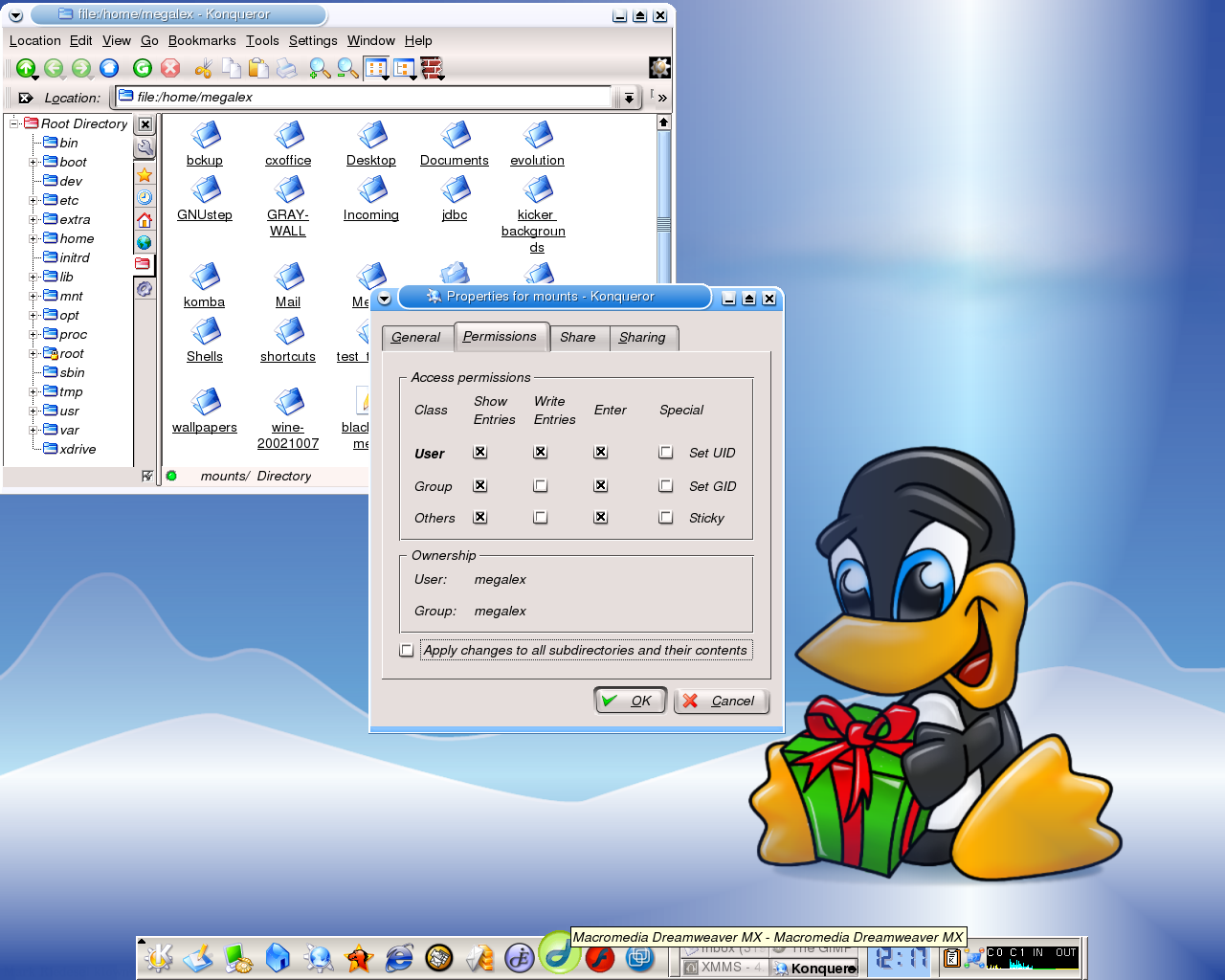Click the red brick wall toolbar icon
This screenshot has height=980, width=1225.
(433, 68)
